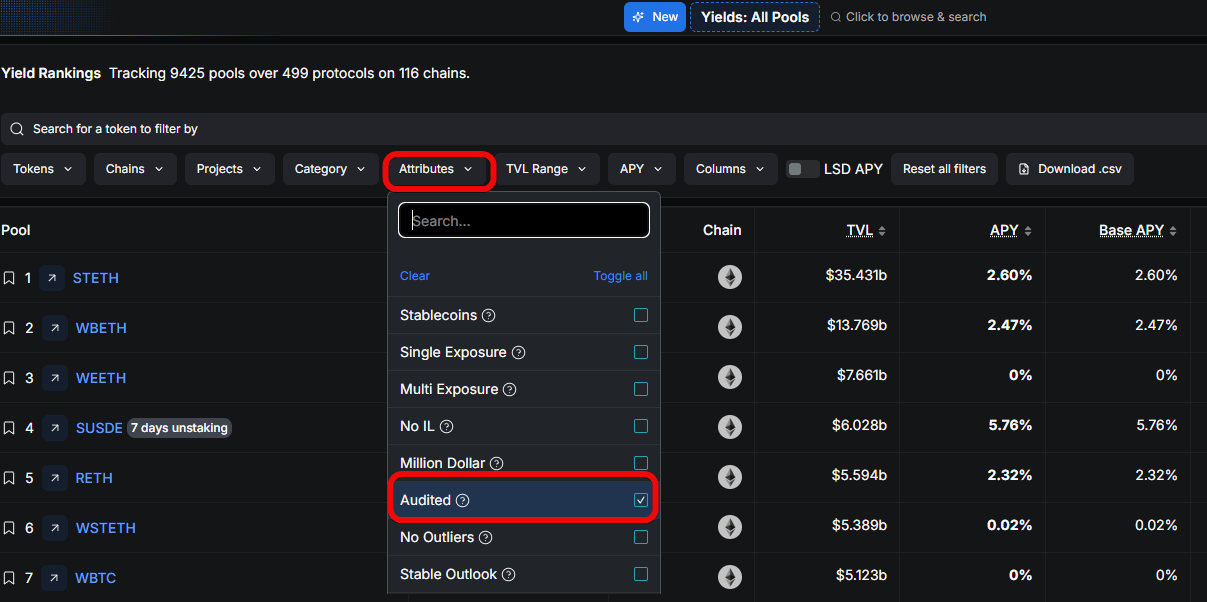The image size is (1207, 602).
Task: Click the Audited info question icon
Action: (463, 500)
